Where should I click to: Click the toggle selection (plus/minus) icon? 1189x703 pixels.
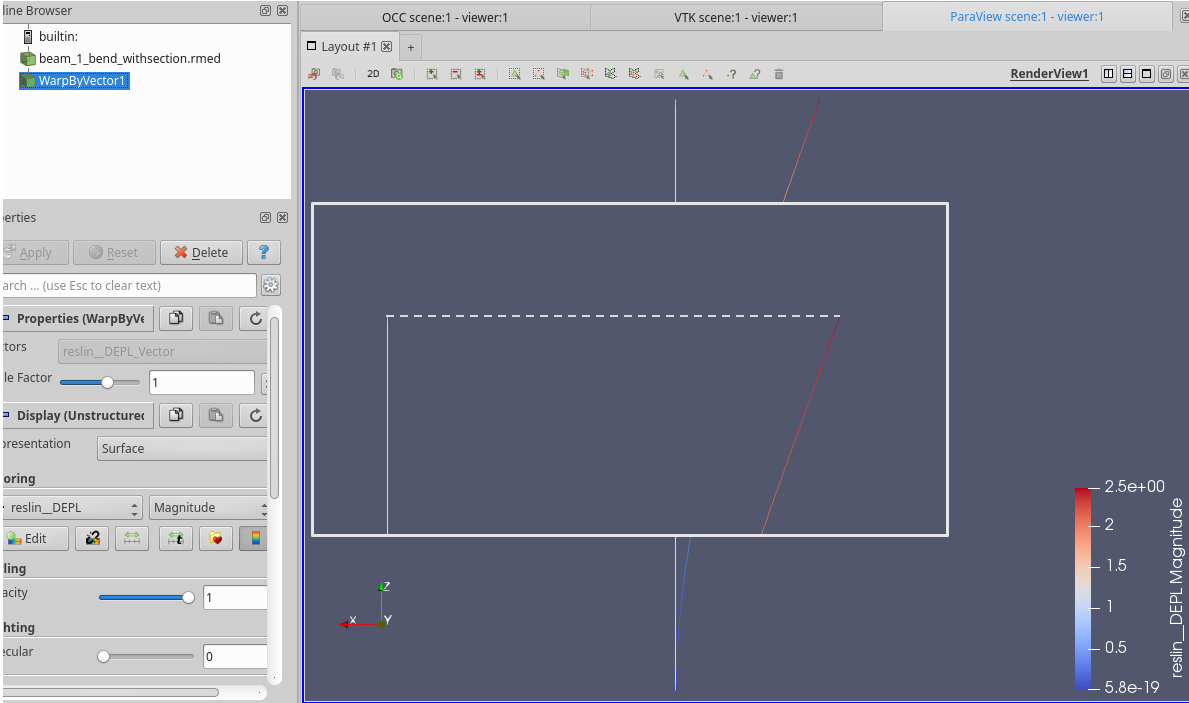tap(480, 74)
